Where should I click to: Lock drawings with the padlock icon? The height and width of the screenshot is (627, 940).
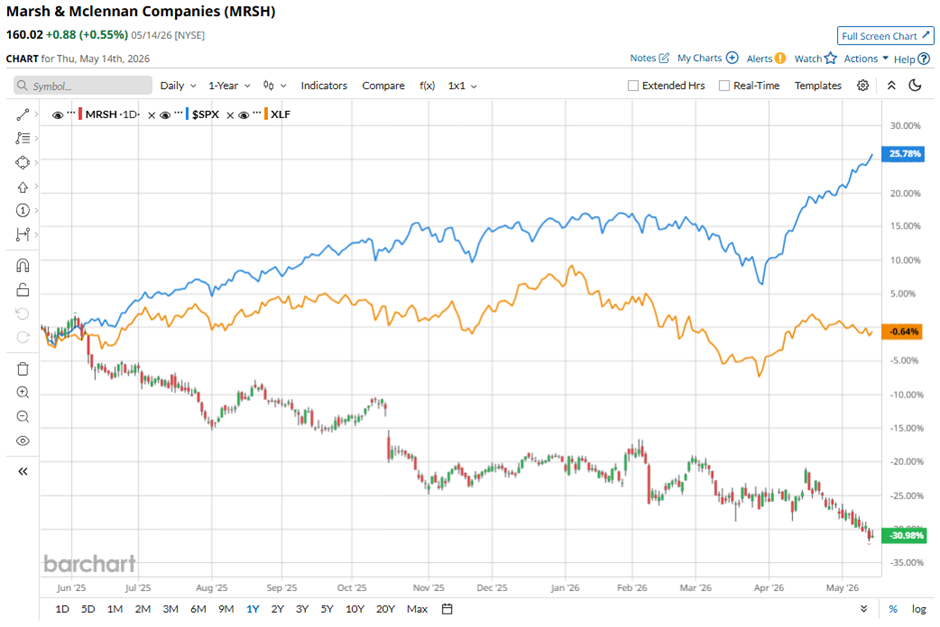click(x=23, y=290)
